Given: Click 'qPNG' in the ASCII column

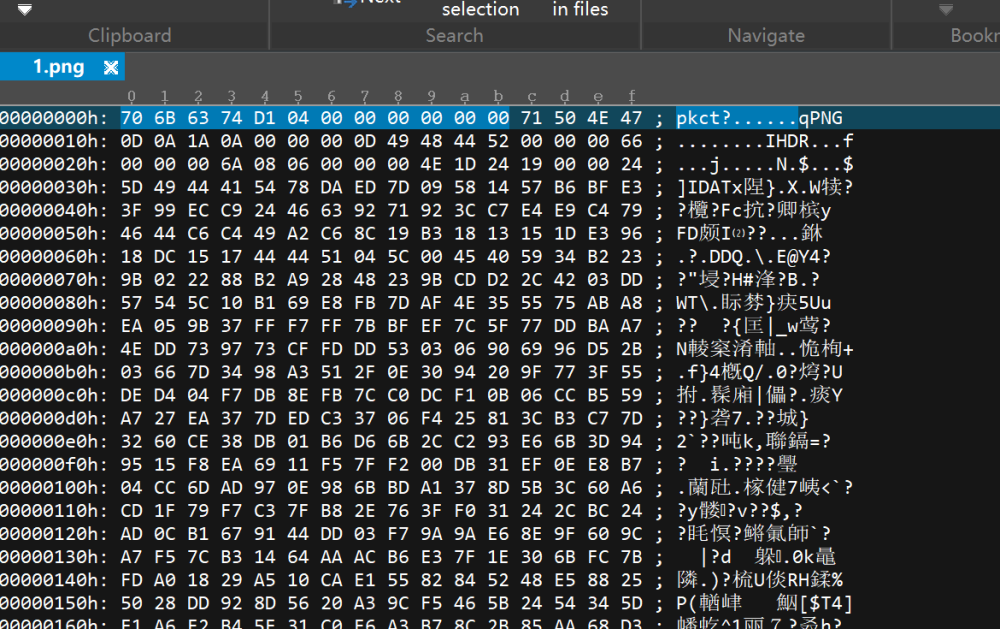Looking at the screenshot, I should point(820,119).
